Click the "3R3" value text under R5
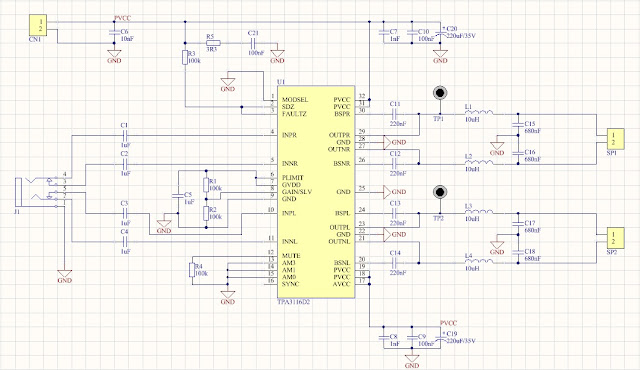640x370 pixels. 211,49
